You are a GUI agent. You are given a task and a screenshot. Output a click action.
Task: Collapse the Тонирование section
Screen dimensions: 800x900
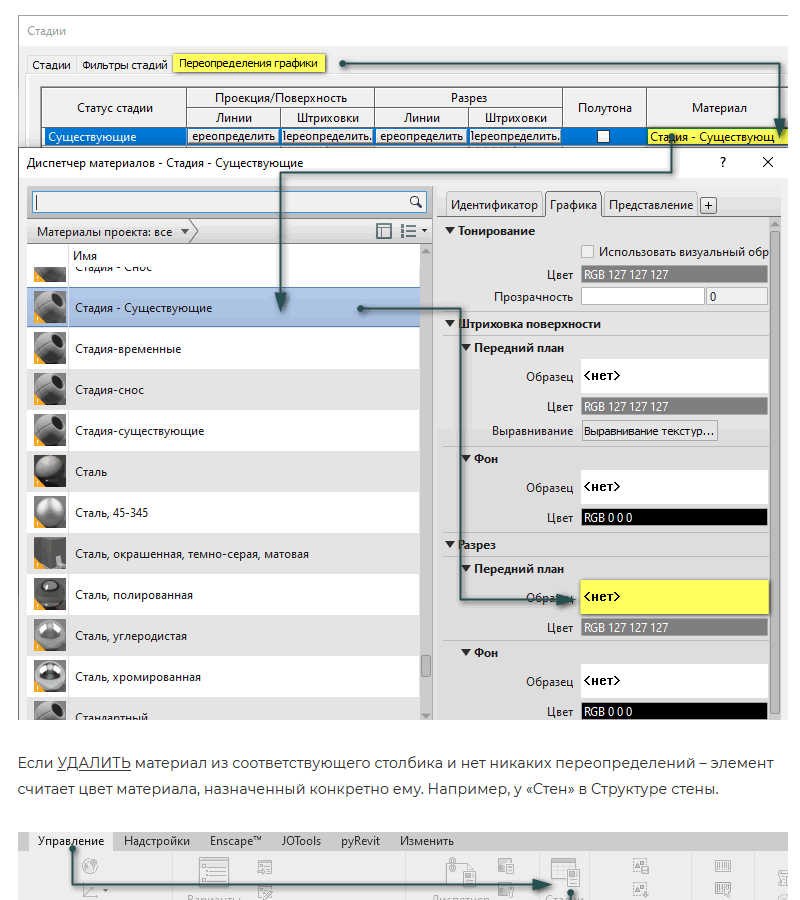pos(451,230)
